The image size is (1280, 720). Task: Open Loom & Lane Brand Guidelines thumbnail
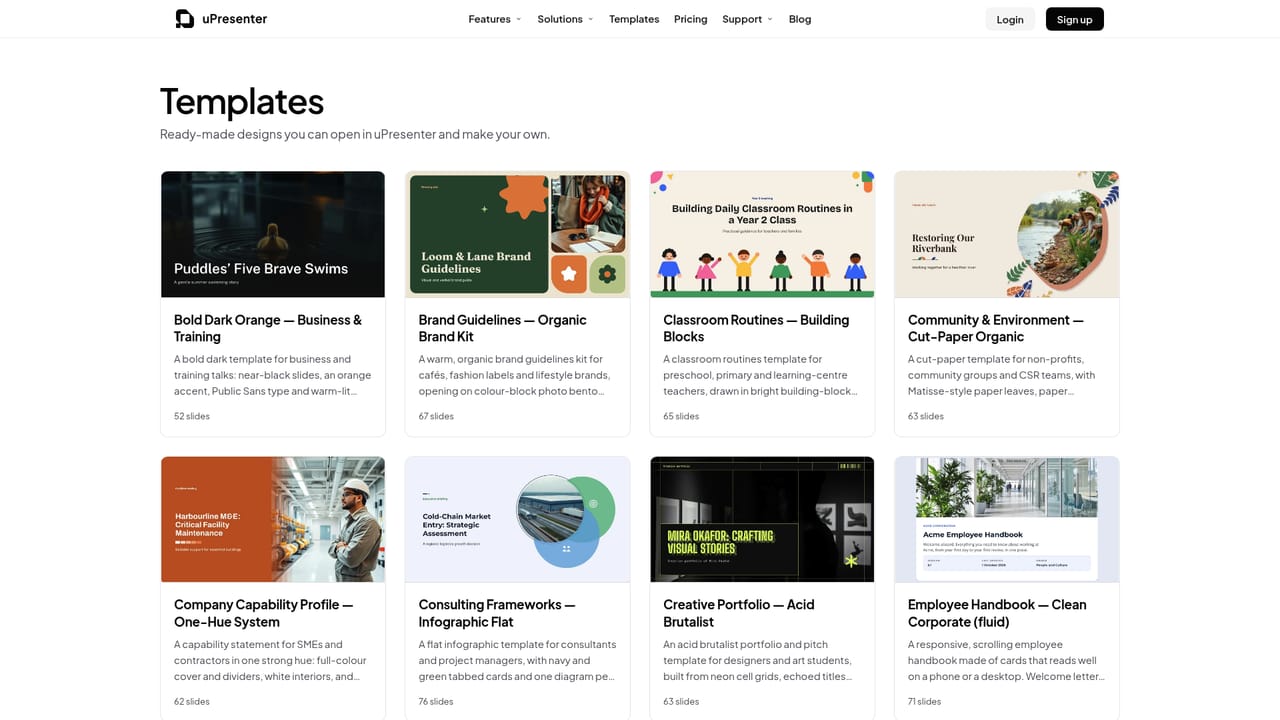pyautogui.click(x=517, y=234)
